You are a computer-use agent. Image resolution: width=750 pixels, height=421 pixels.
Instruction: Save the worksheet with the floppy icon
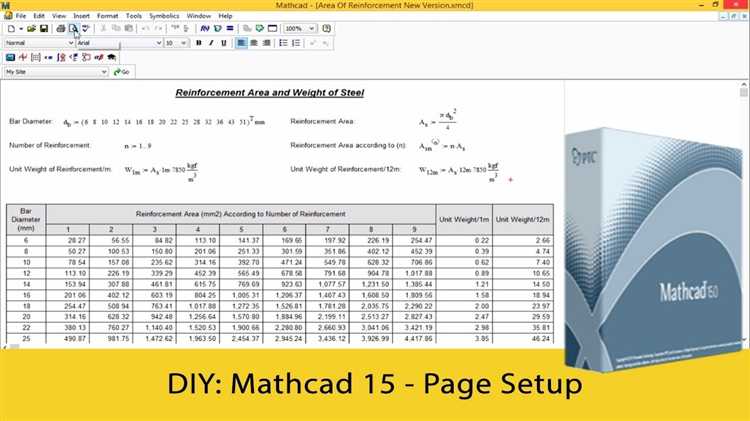point(44,29)
